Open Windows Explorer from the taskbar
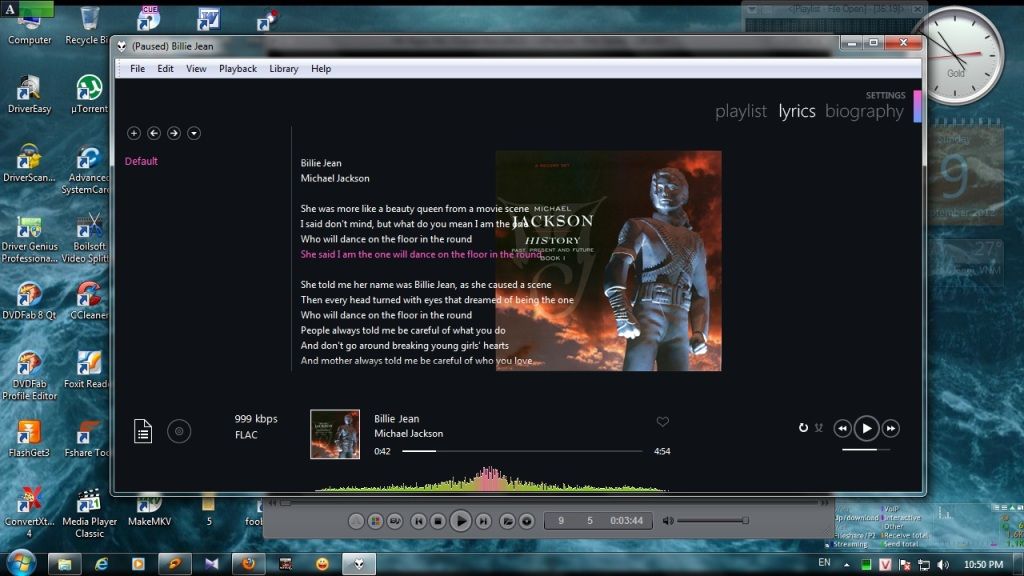This screenshot has height=576, width=1024. pos(64,564)
